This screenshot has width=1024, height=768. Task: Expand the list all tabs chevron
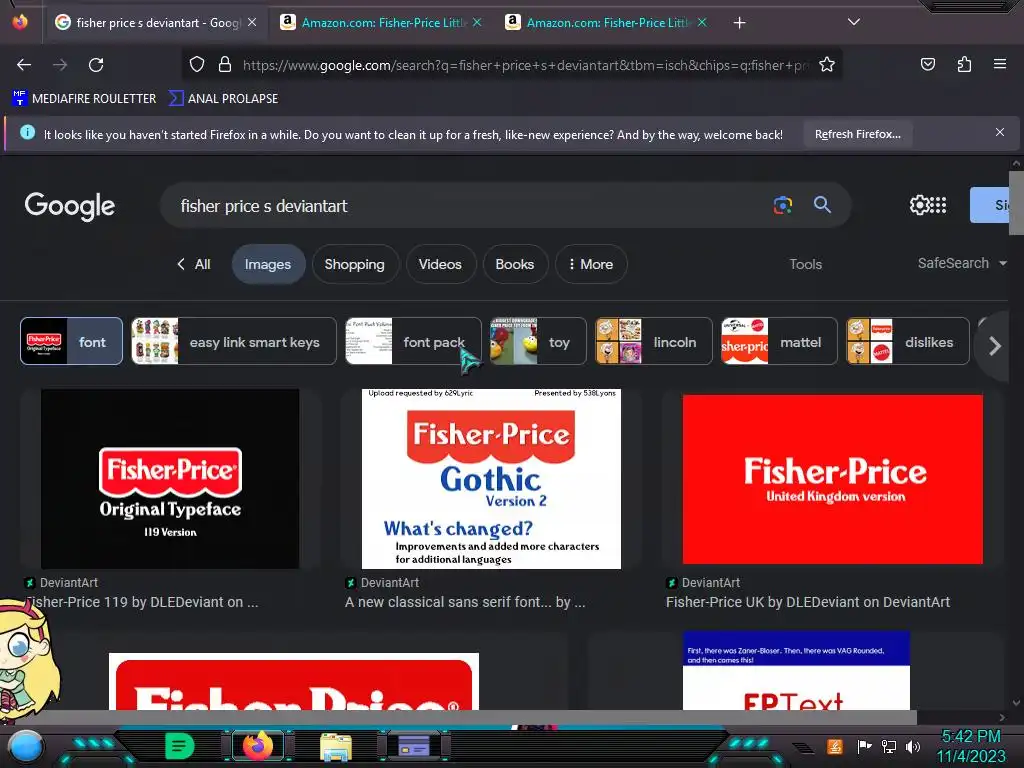(x=854, y=22)
